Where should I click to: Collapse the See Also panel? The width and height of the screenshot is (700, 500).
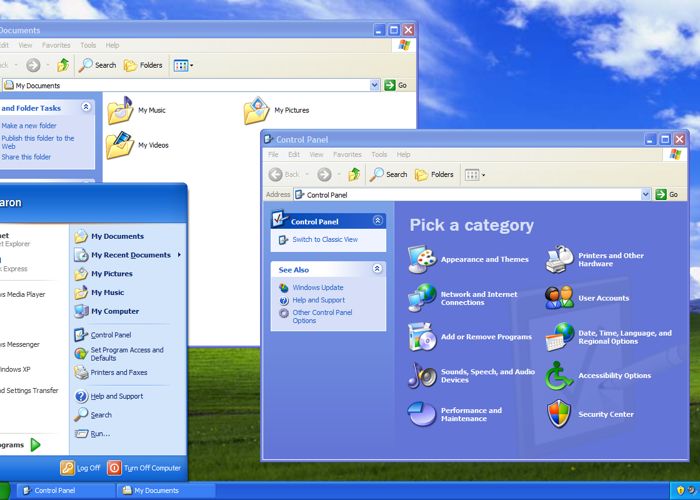coord(377,269)
